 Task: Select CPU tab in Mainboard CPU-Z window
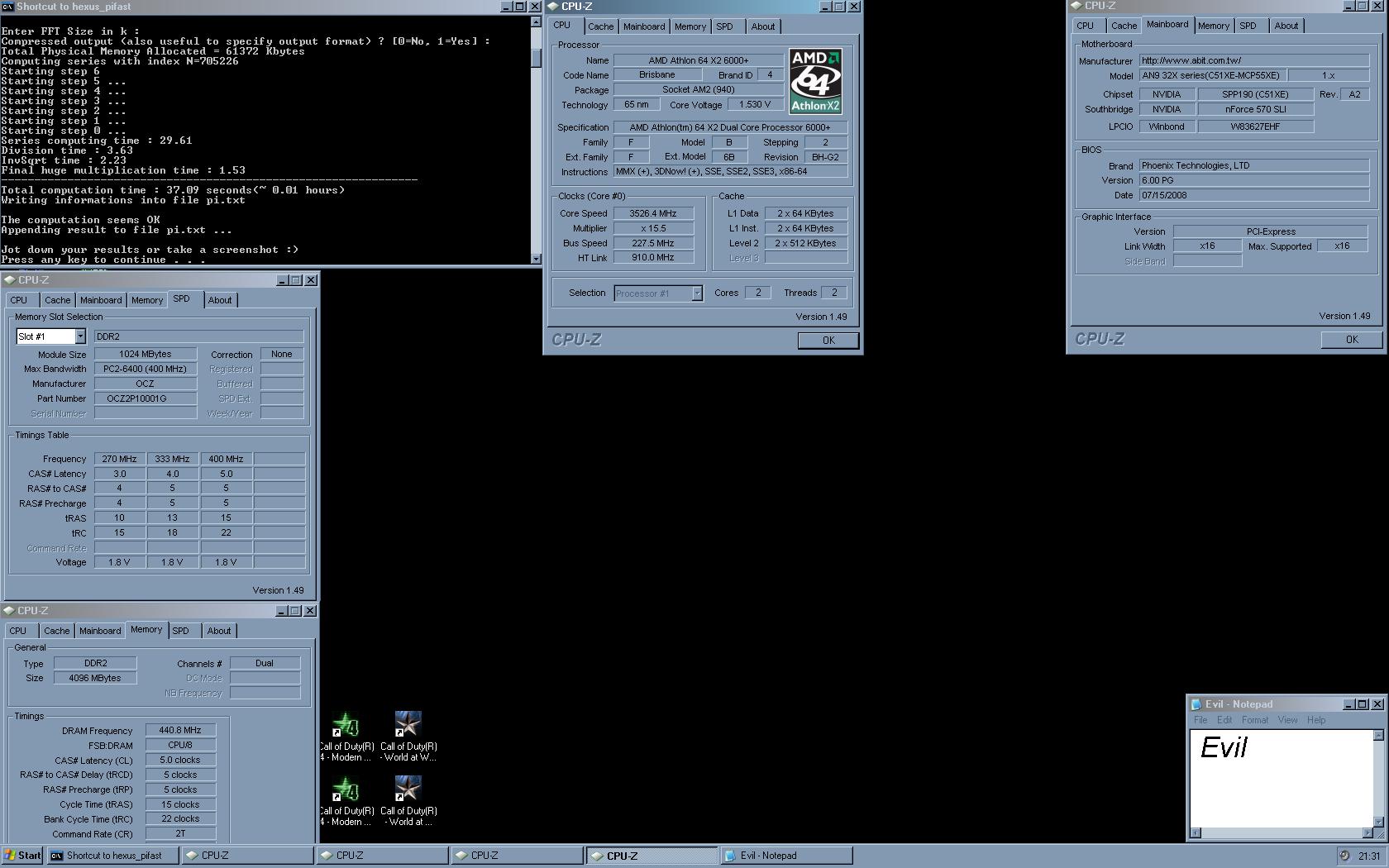1086,26
